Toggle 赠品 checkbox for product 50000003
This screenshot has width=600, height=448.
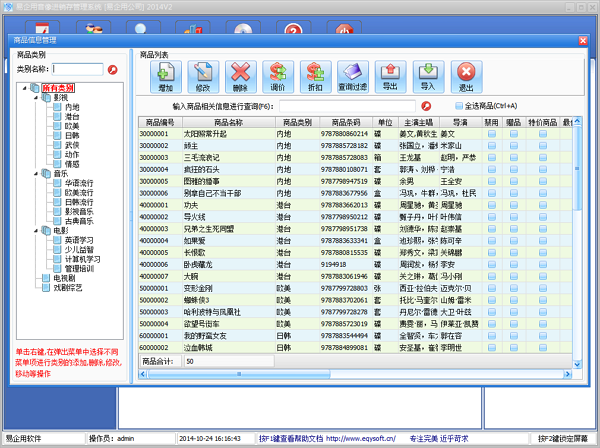[514, 312]
